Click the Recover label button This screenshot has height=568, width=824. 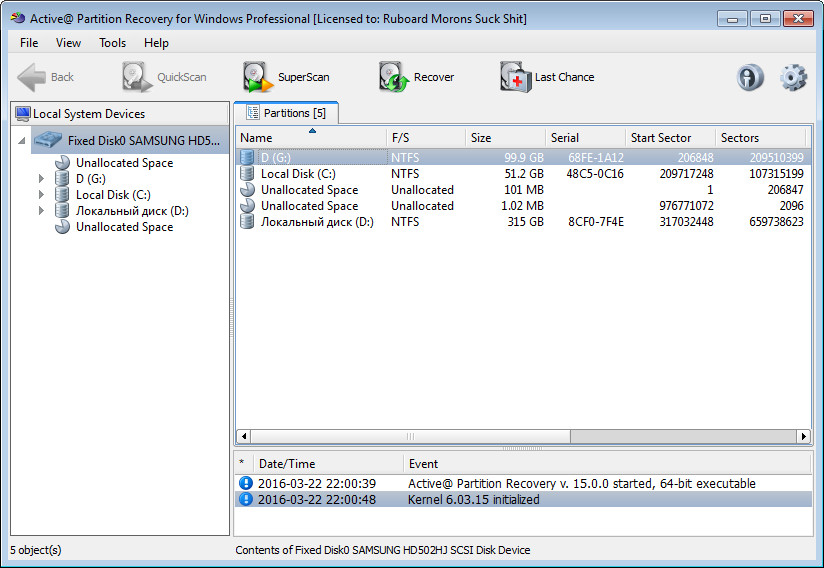pos(434,77)
